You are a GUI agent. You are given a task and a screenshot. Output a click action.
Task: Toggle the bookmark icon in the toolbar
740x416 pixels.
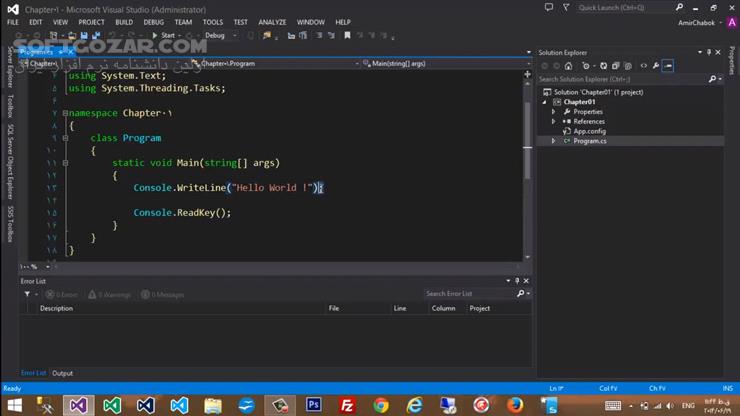pos(347,35)
